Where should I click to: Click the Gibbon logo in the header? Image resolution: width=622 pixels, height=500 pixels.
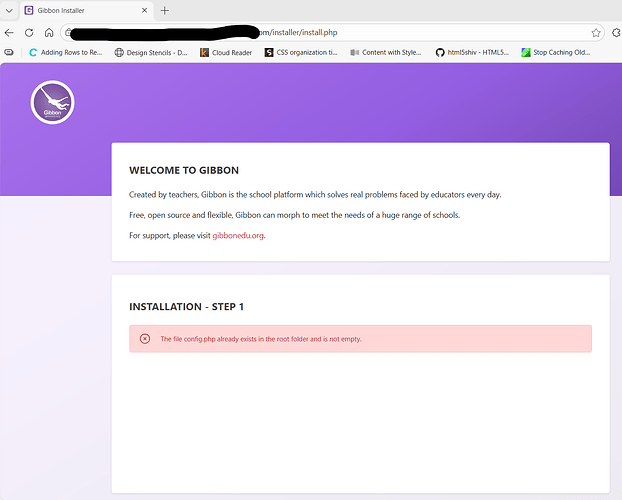coord(53,104)
